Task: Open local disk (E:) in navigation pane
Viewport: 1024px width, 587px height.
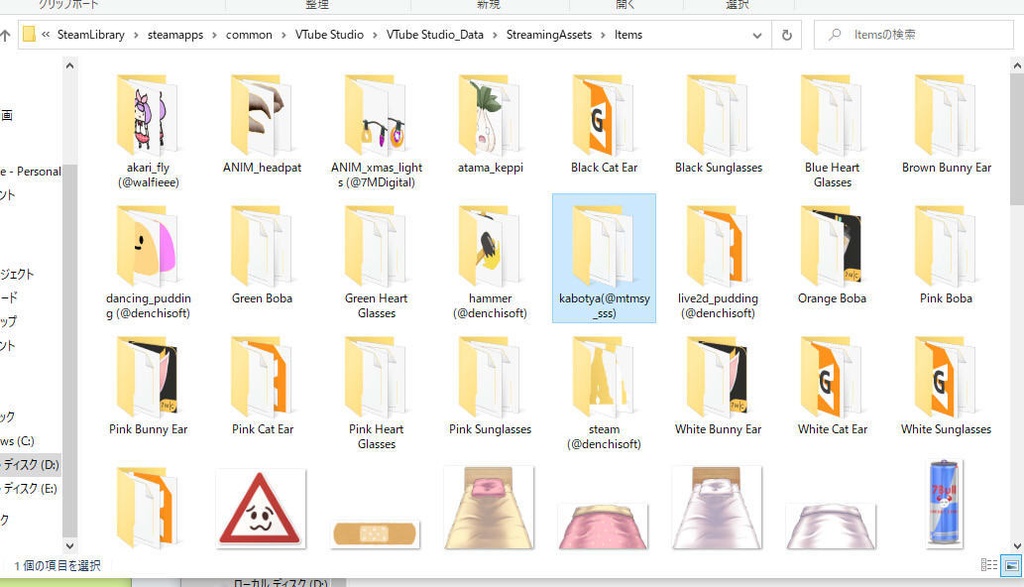Action: (30, 488)
